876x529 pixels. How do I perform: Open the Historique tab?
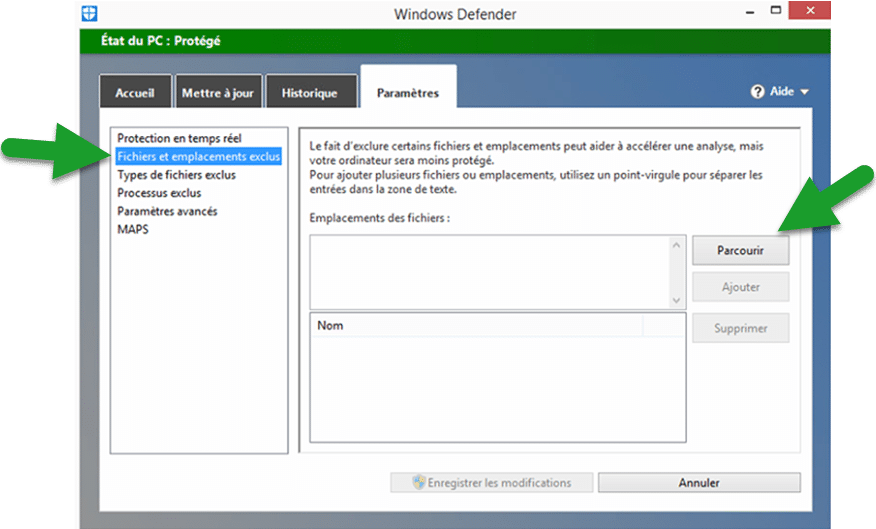(310, 93)
